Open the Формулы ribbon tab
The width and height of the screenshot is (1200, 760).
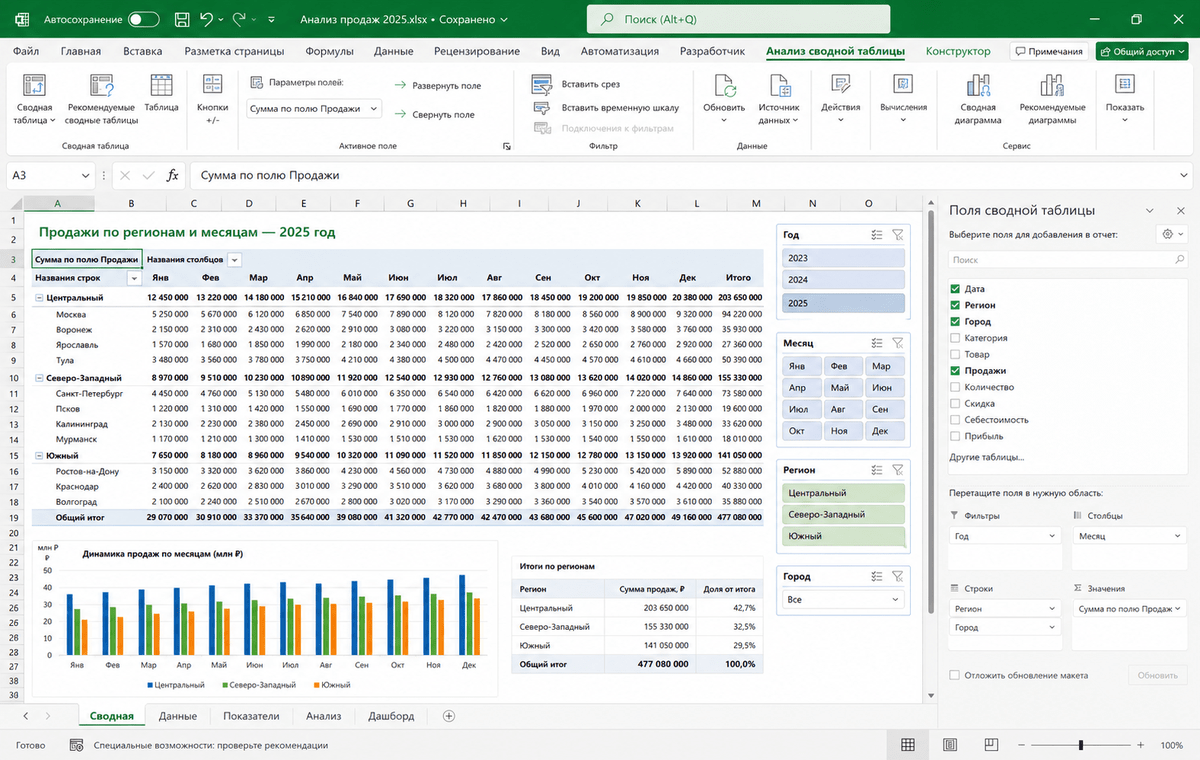[328, 51]
